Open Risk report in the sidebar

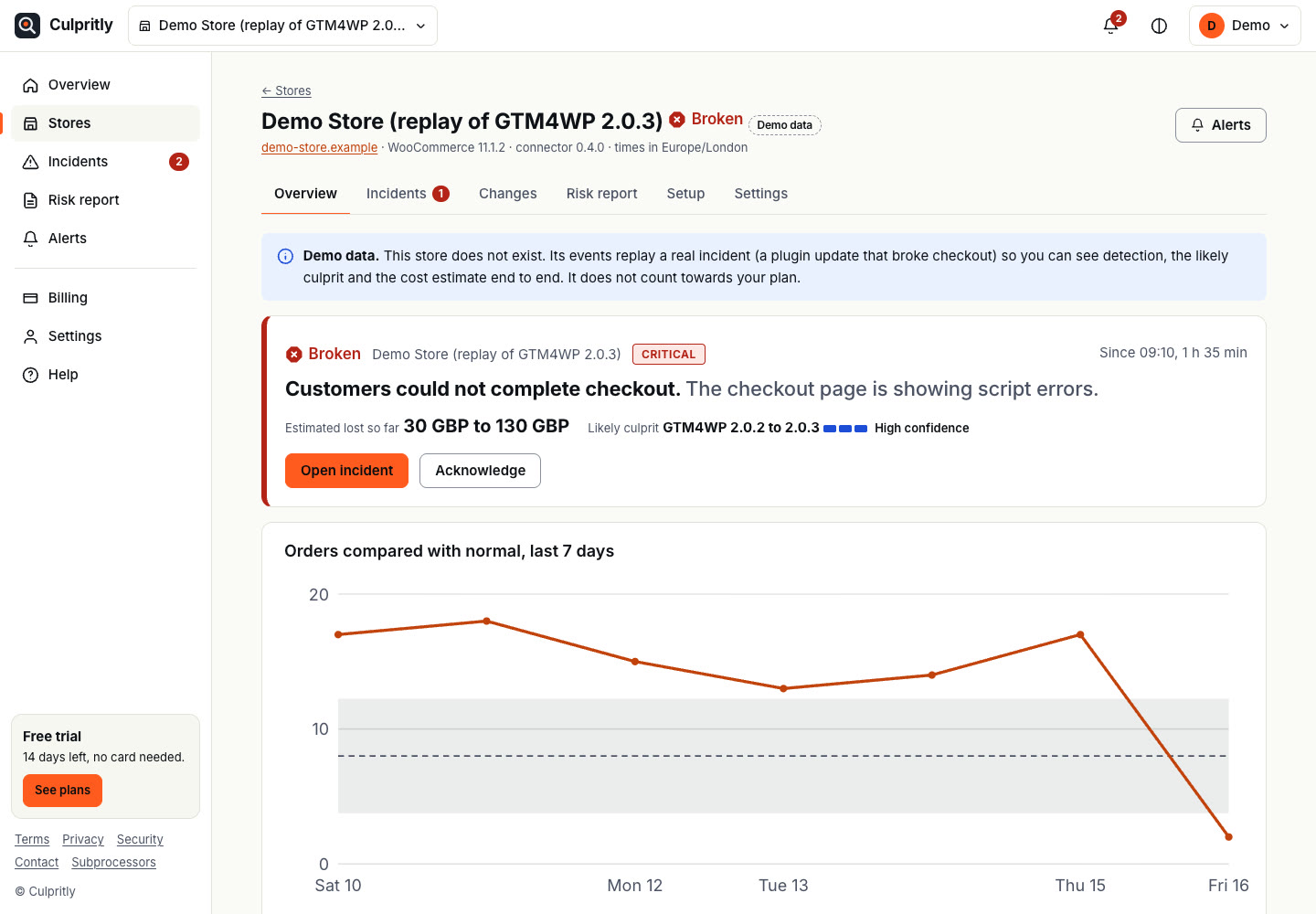pos(105,200)
